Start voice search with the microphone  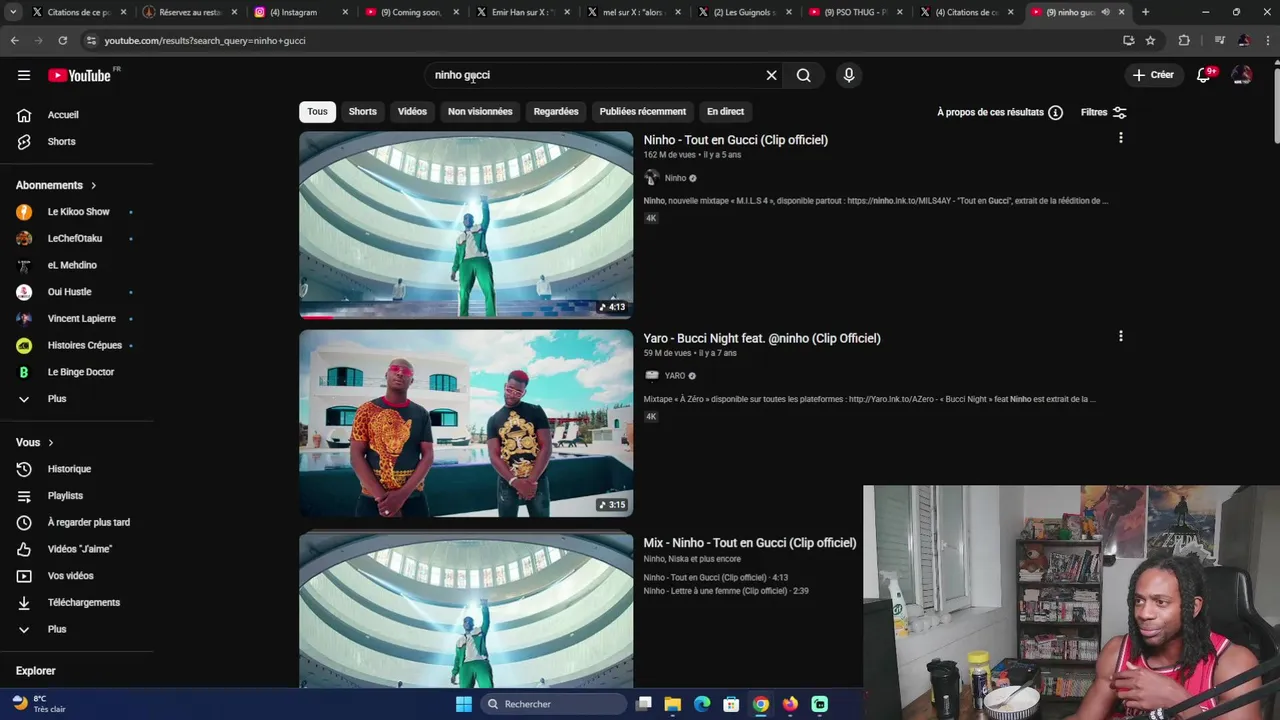point(848,75)
